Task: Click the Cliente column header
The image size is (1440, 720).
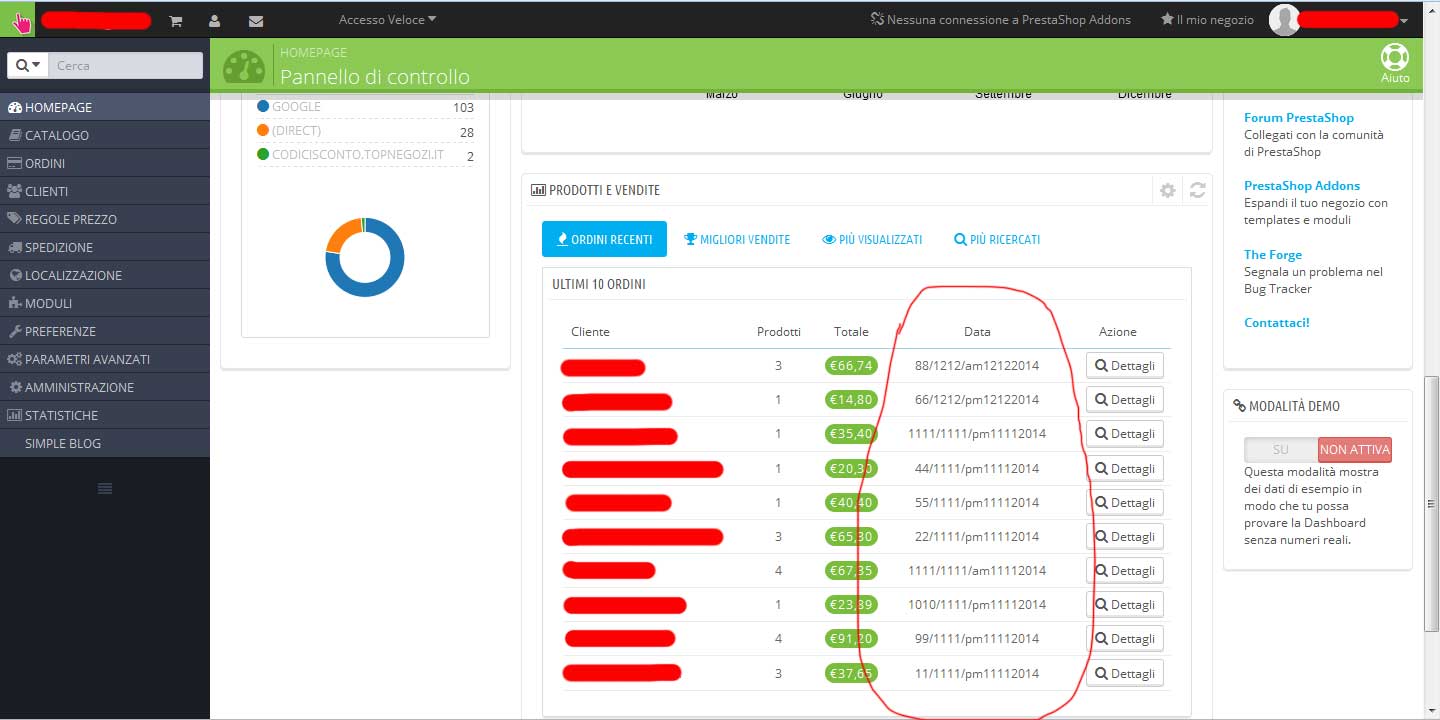Action: pos(590,332)
